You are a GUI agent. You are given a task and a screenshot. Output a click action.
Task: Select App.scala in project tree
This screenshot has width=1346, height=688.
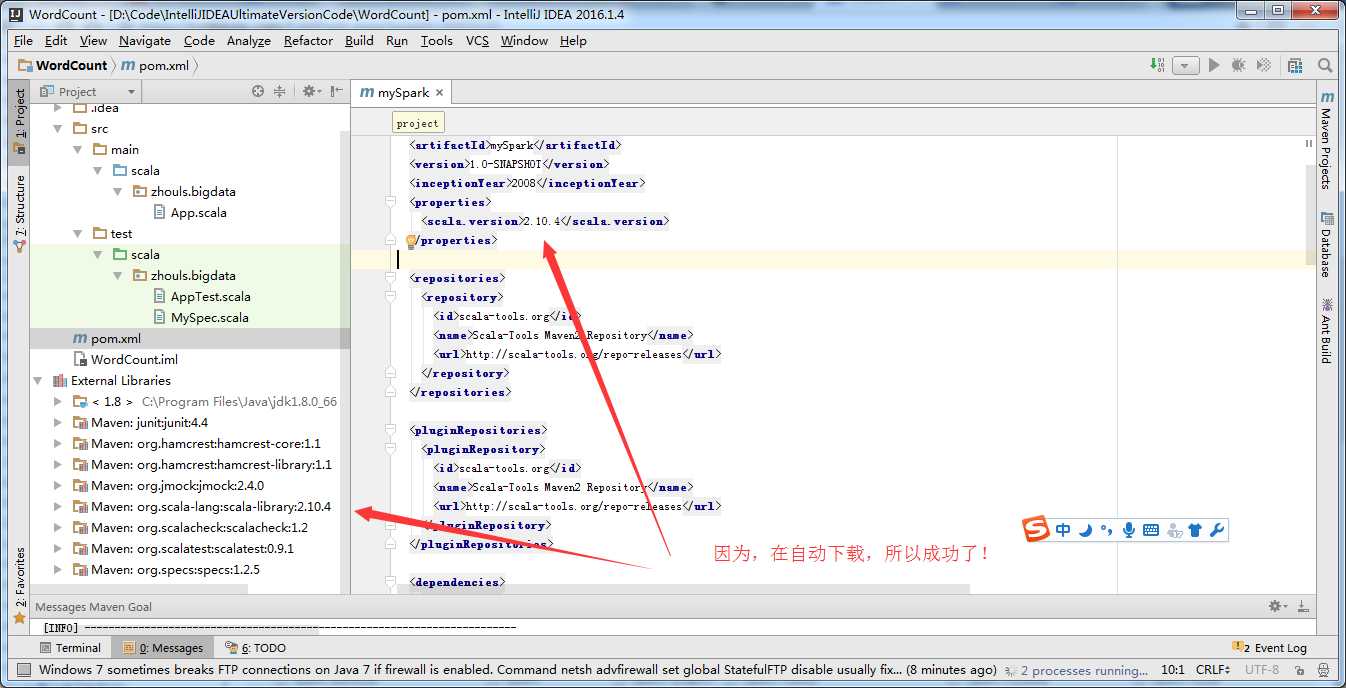[191, 212]
